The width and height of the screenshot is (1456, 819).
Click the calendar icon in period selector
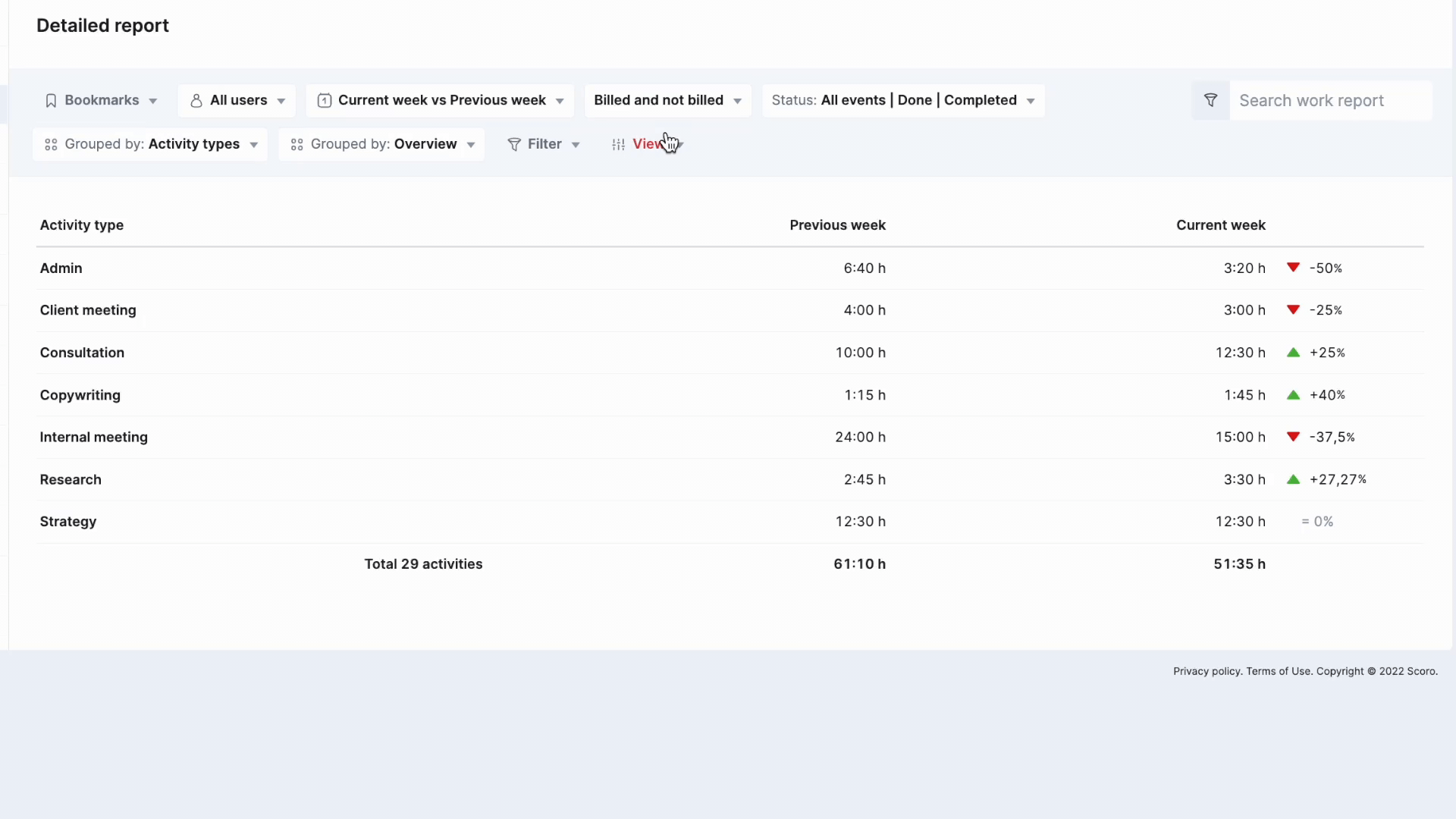[324, 101]
